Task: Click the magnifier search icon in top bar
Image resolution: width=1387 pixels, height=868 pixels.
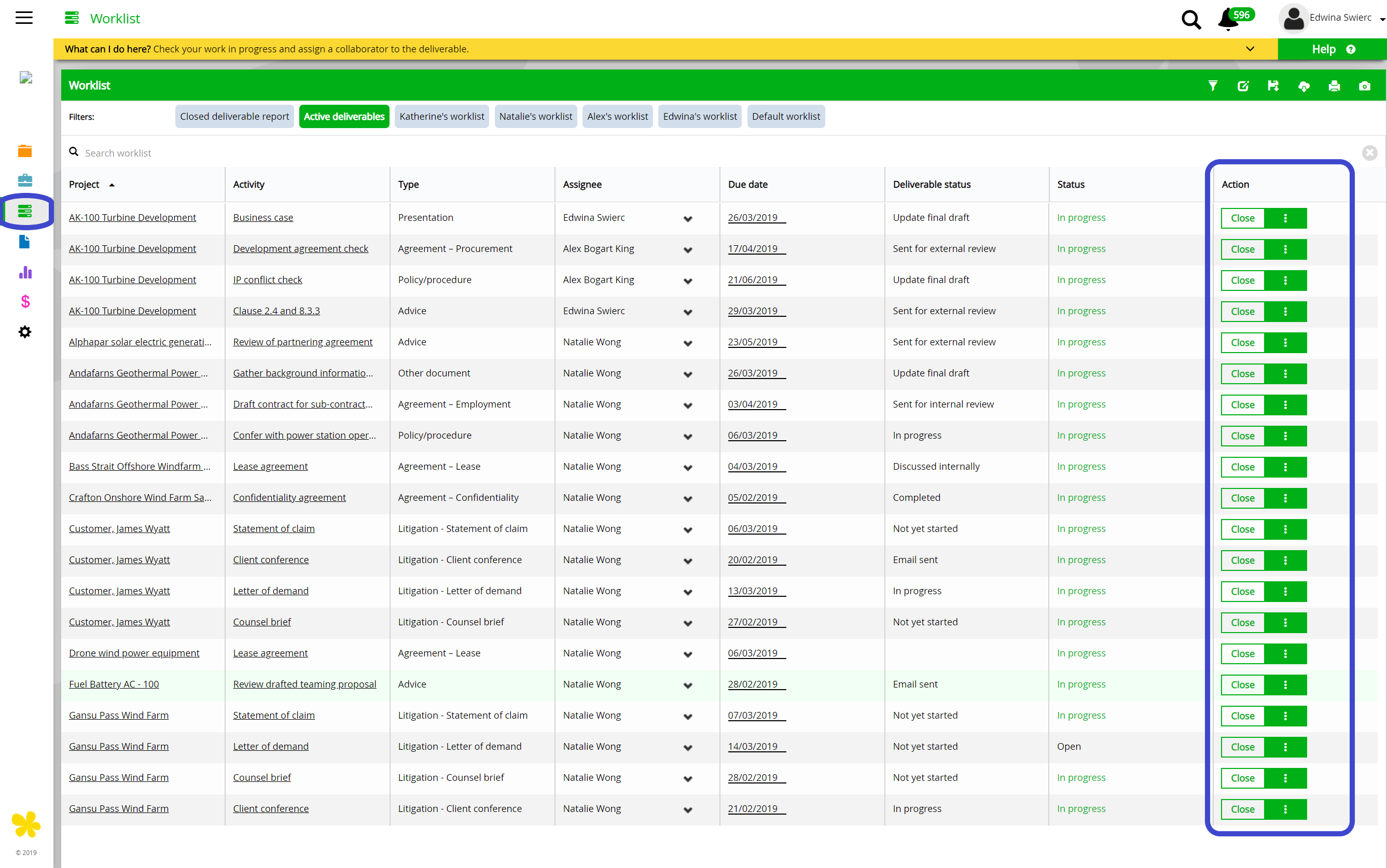Action: 1191,20
